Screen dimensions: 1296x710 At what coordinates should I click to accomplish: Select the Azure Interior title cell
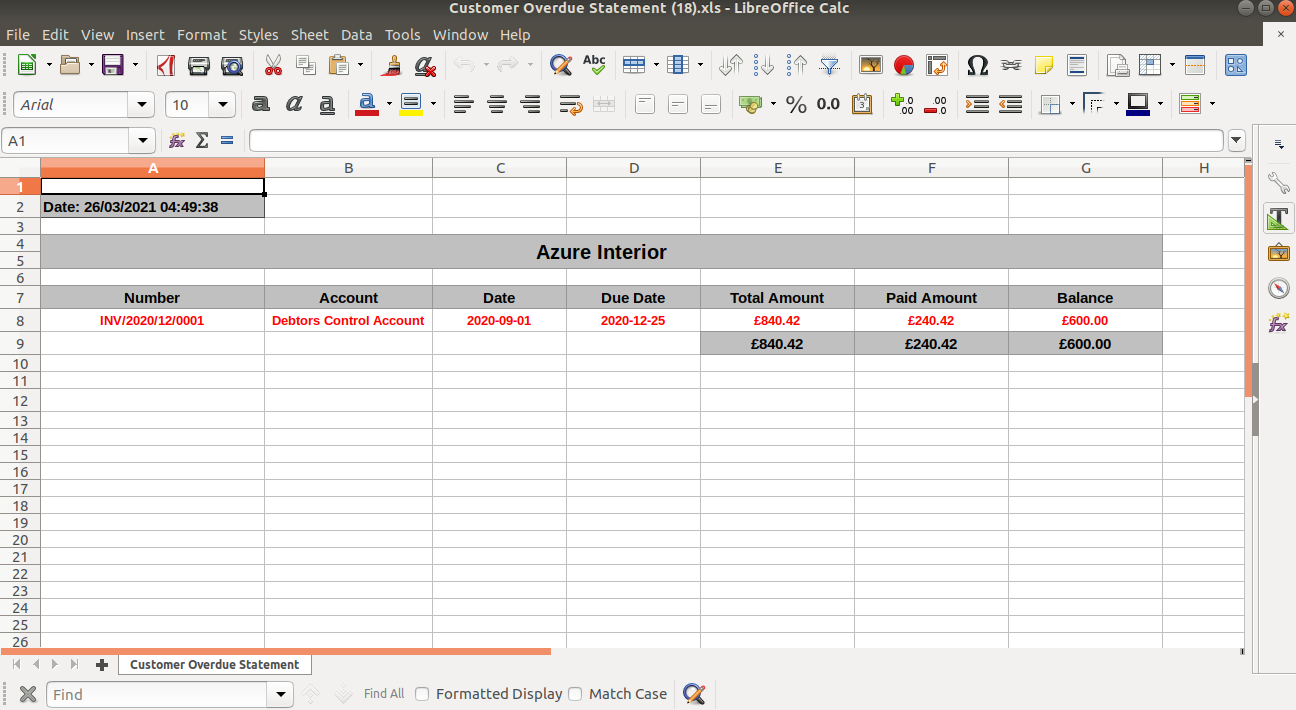(x=601, y=252)
